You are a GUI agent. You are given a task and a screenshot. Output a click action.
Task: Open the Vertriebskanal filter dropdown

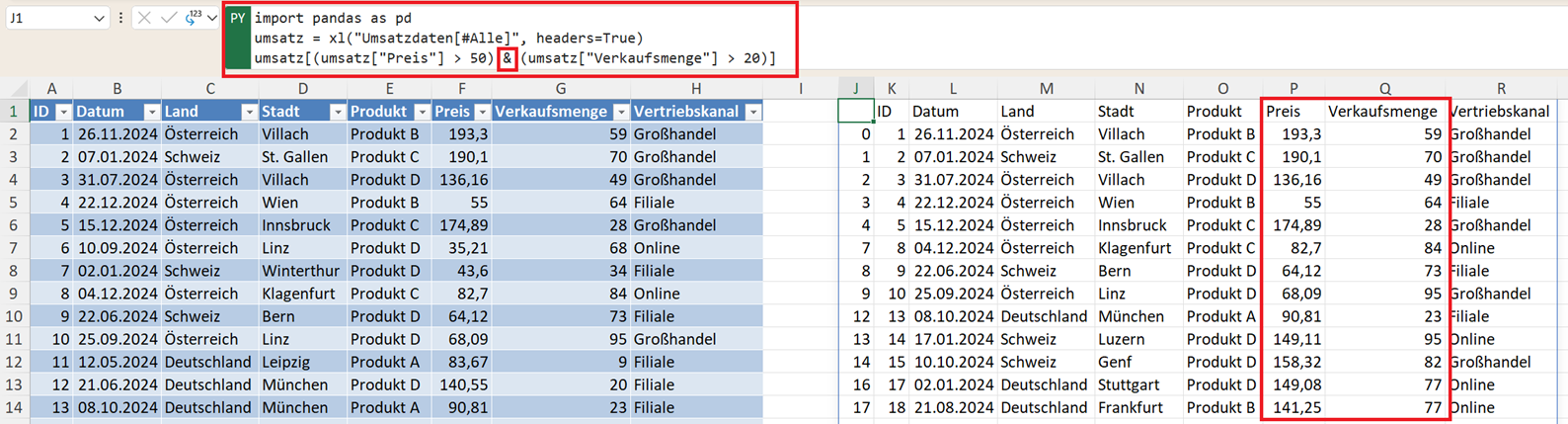coord(753,112)
